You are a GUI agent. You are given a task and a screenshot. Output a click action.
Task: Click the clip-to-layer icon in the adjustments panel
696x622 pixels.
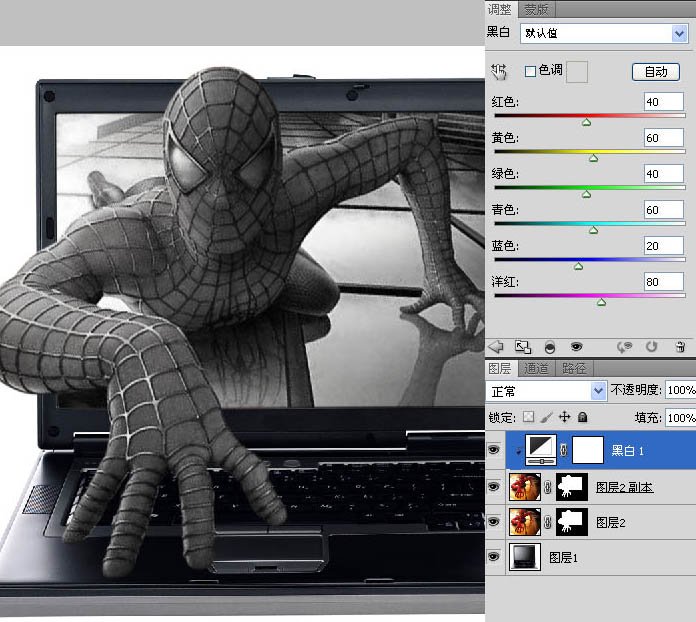[x=549, y=346]
